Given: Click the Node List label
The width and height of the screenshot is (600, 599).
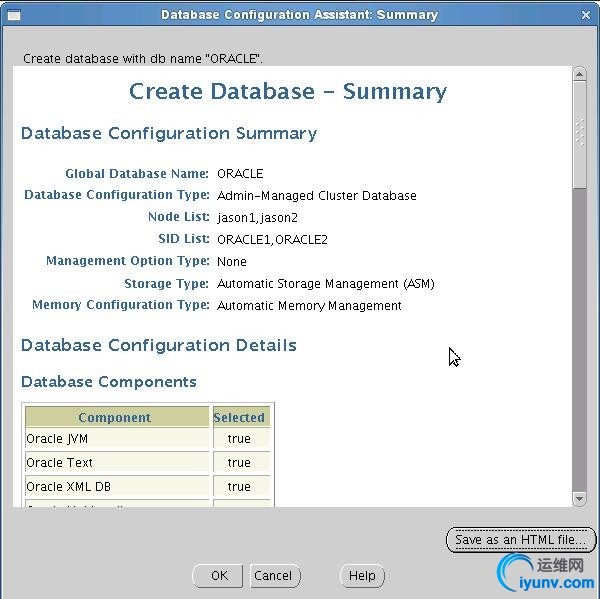Looking at the screenshot, I should pos(178,217).
